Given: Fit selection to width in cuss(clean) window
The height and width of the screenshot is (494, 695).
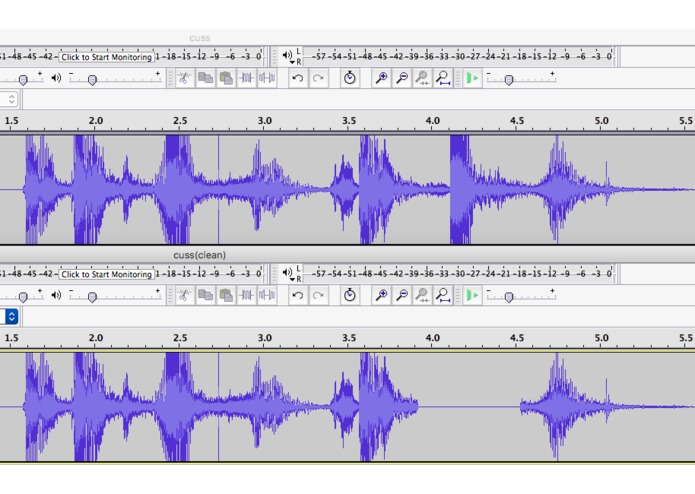Looking at the screenshot, I should (x=422, y=296).
